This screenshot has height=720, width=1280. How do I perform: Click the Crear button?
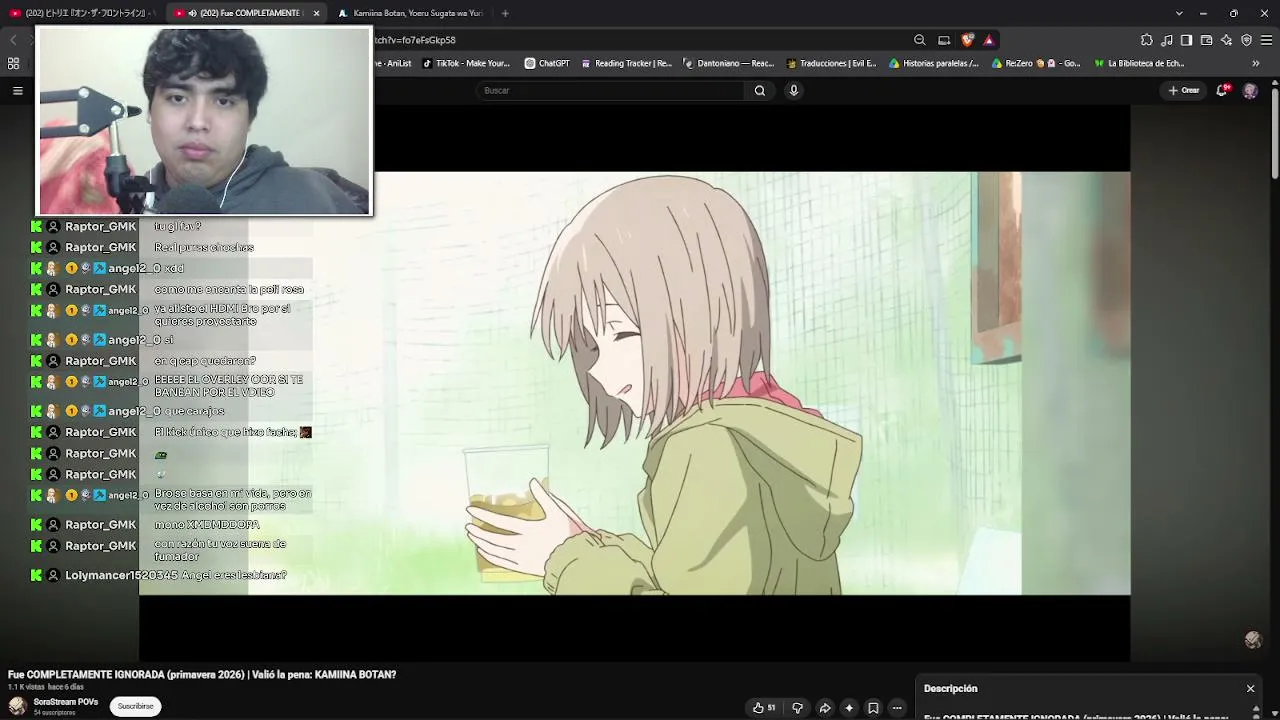(x=1184, y=91)
